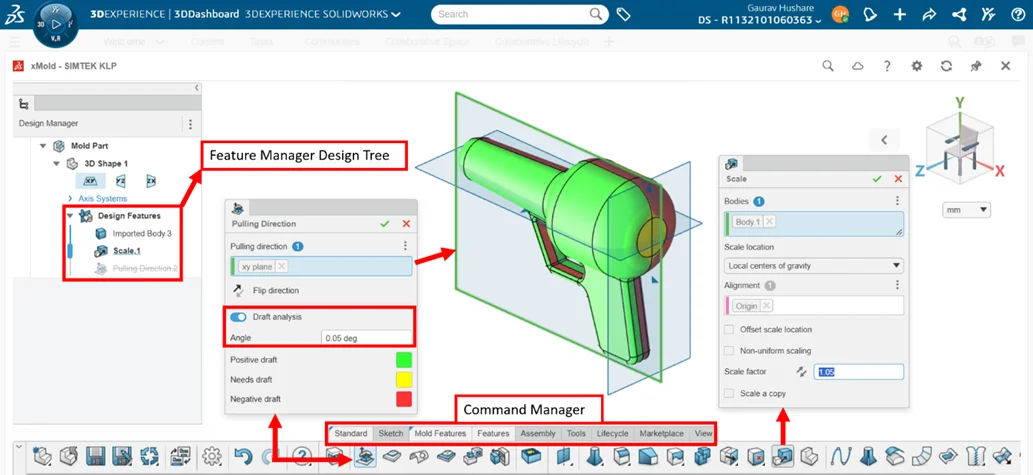1033x475 pixels.
Task: Click the undo arrow in toolbar
Action: pyautogui.click(x=243, y=456)
